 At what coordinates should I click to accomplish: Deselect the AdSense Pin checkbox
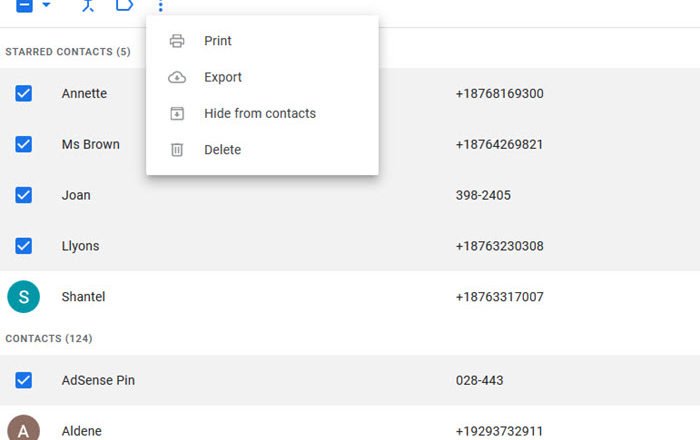[x=24, y=380]
